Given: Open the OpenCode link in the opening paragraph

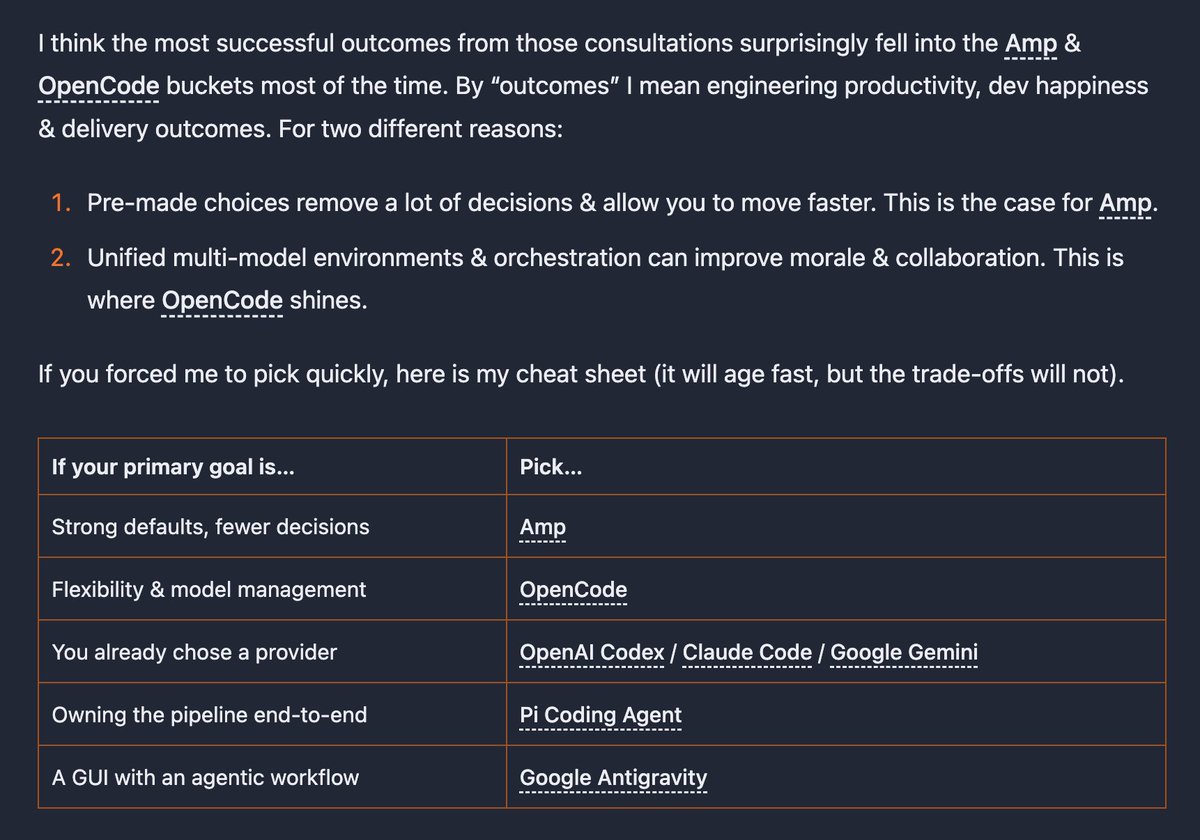Looking at the screenshot, I should 98,87.
